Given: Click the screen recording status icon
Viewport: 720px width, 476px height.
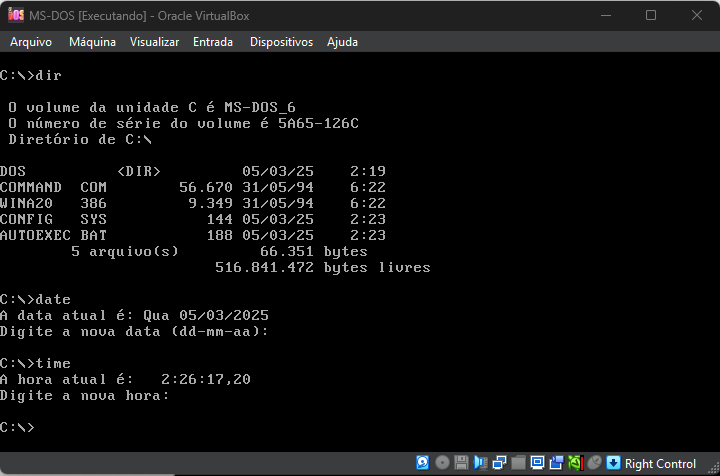Looking at the screenshot, I should tap(556, 463).
